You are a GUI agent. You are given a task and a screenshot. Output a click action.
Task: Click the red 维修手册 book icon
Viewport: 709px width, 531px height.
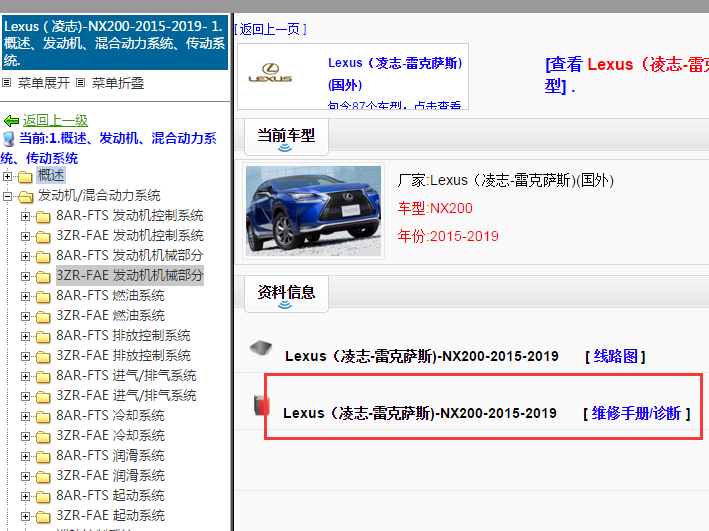(261, 405)
